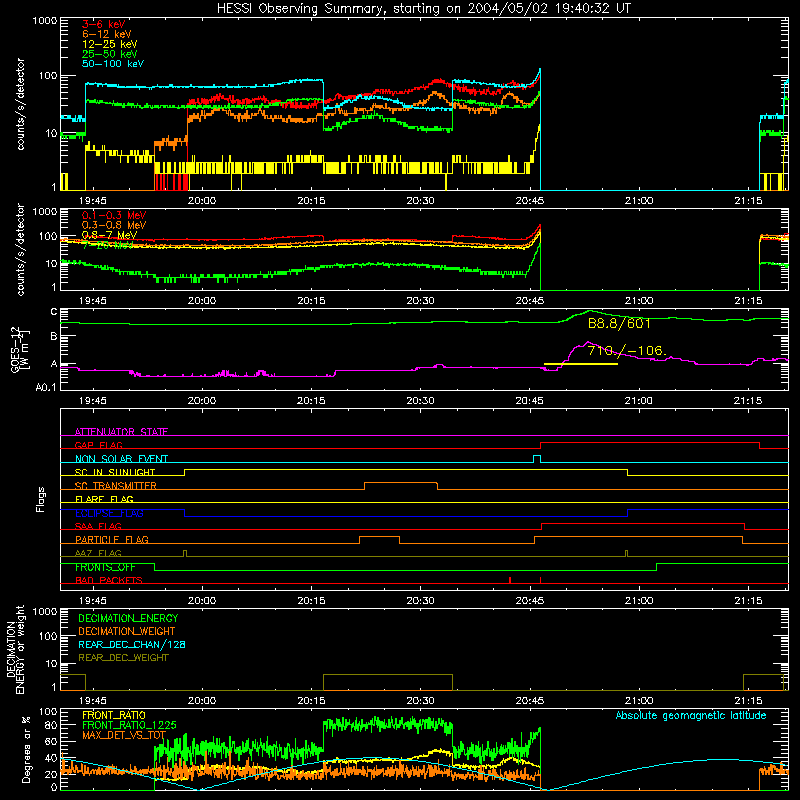Viewport: 800px width, 800px height.
Task: Click the Absolute geomagnetic latitude label
Action: tap(691, 716)
